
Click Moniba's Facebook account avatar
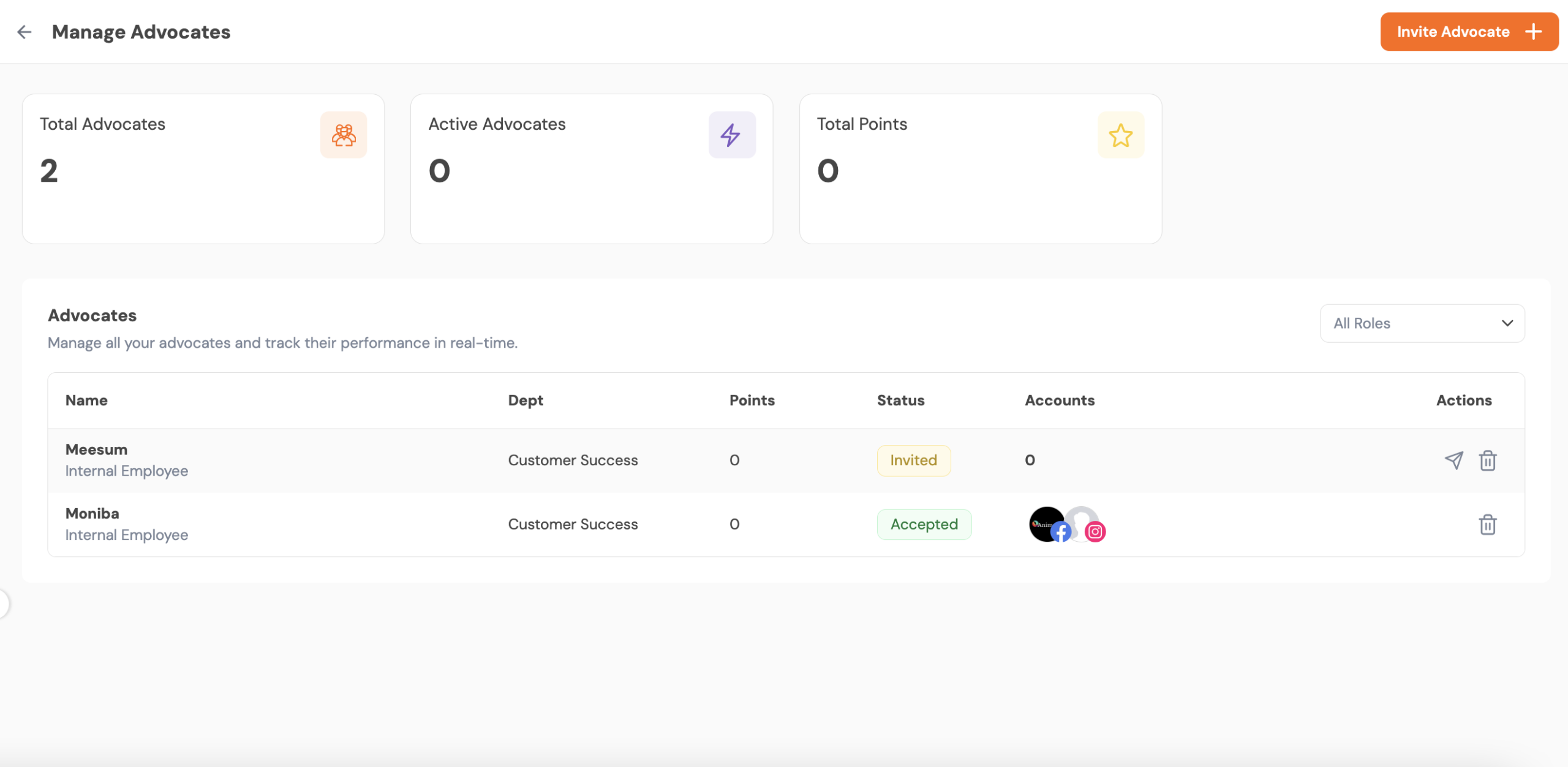click(x=1046, y=524)
